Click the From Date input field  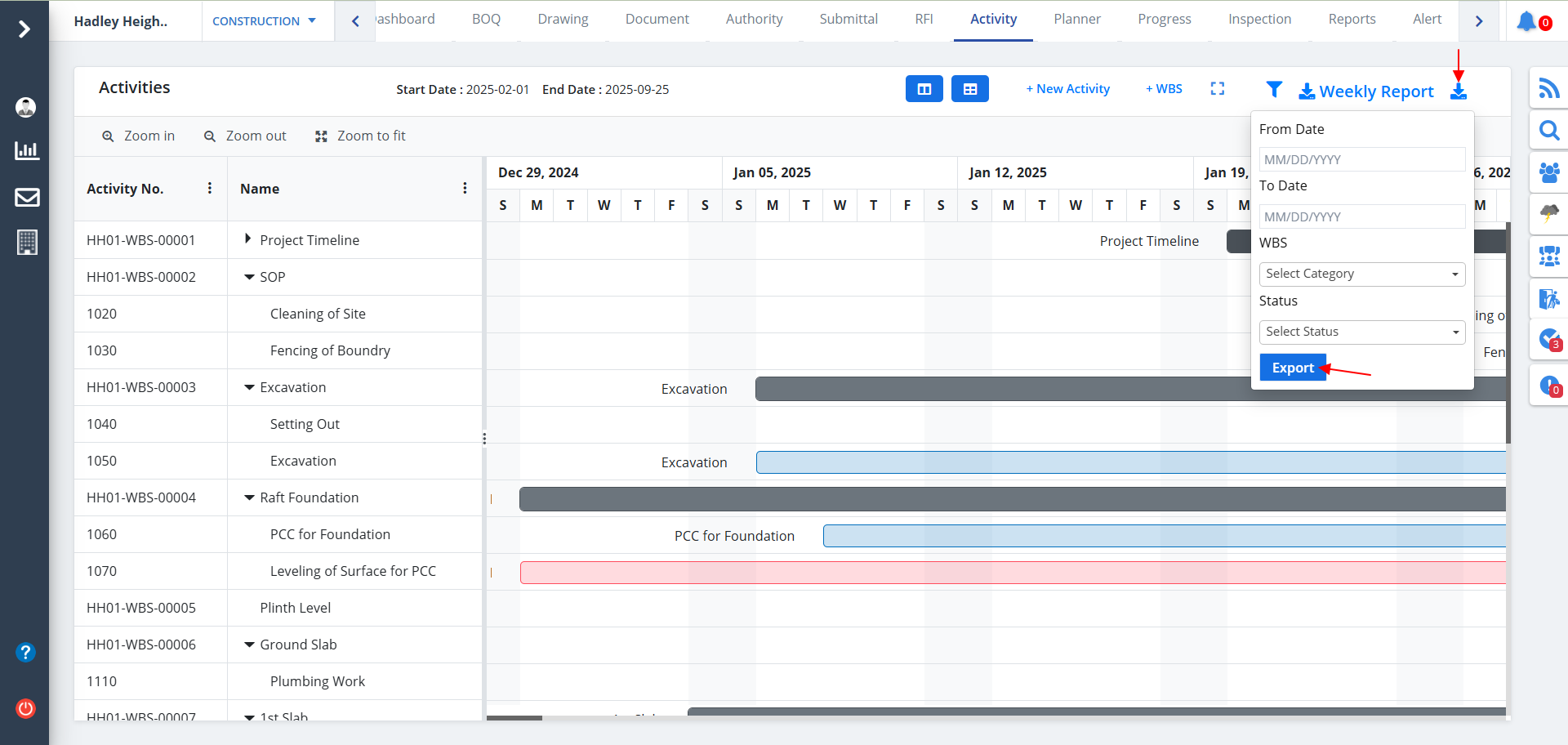[1361, 159]
